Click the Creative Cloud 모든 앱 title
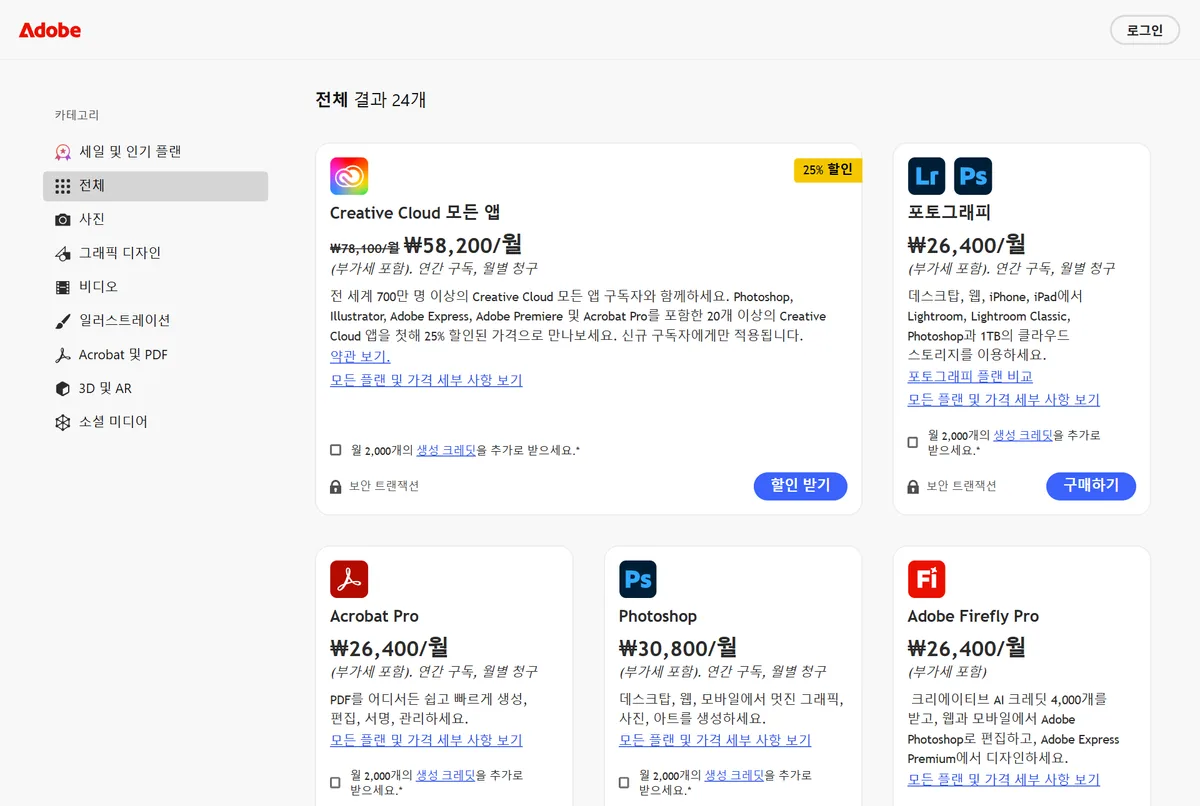Screen dimensions: 1200x806 415,212
